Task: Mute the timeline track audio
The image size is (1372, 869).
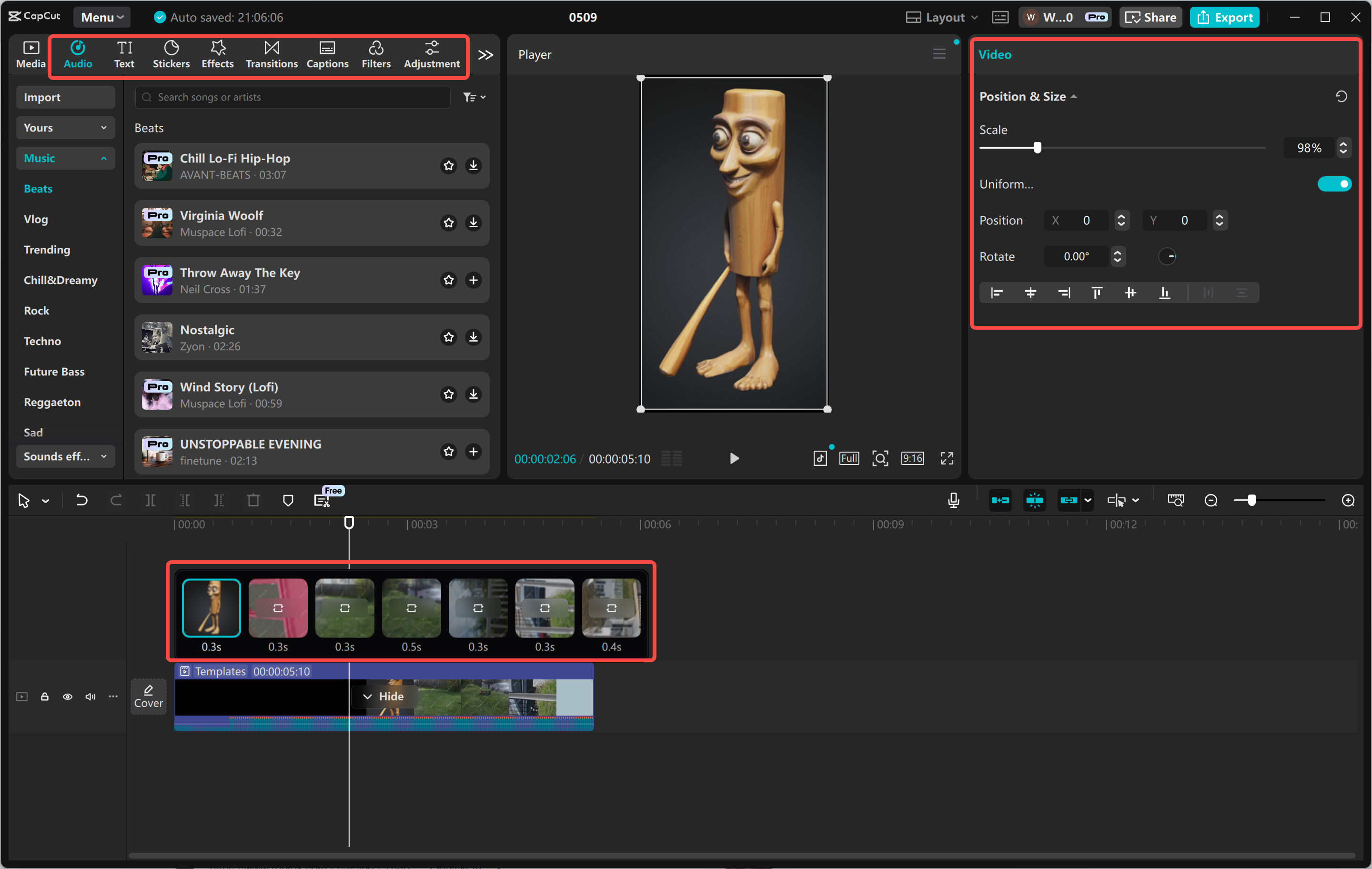Action: pos(90,697)
